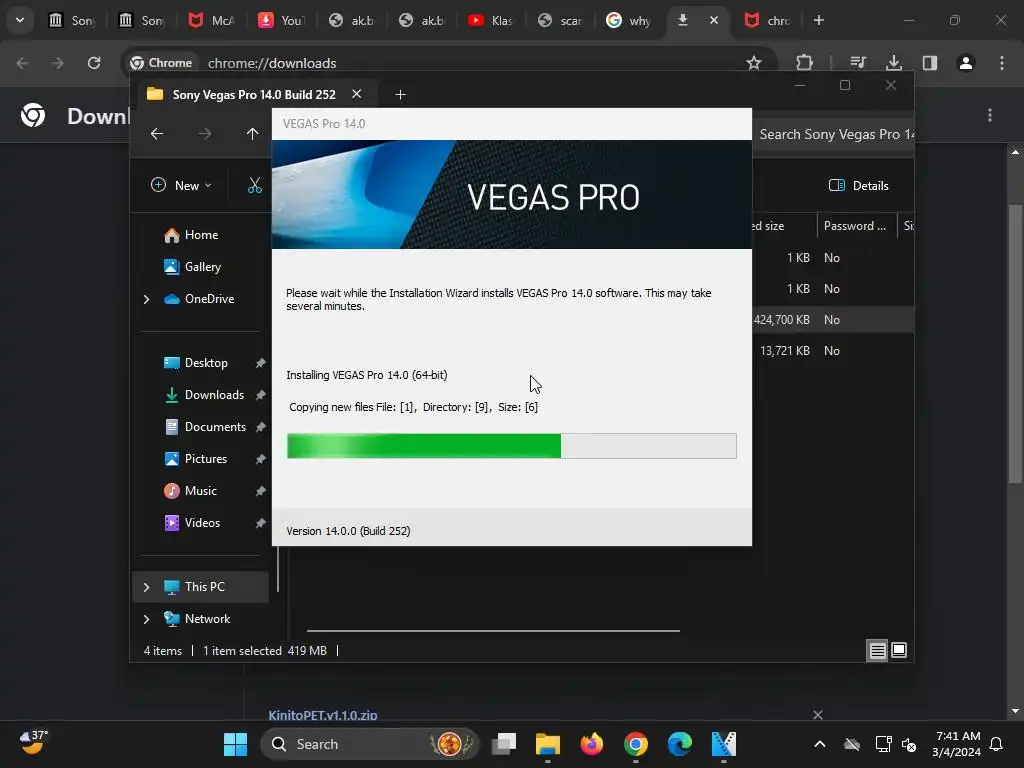1024x768 pixels.
Task: Open Downloads page more actions menu
Action: click(990, 116)
